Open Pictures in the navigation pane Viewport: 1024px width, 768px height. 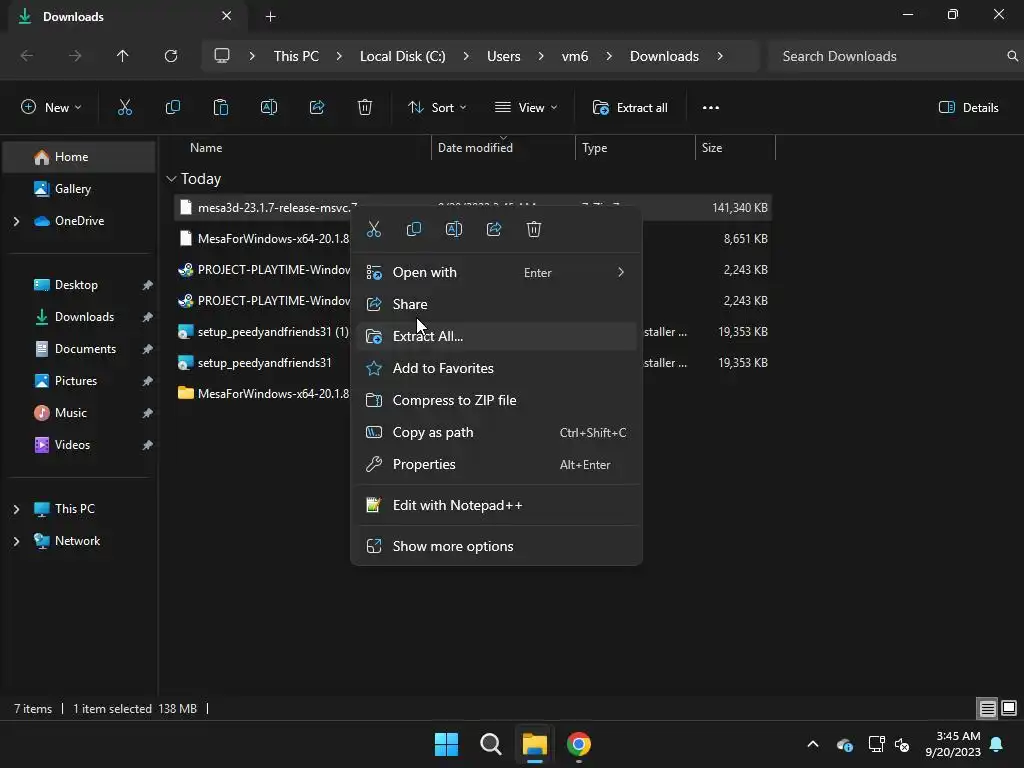click(79, 381)
